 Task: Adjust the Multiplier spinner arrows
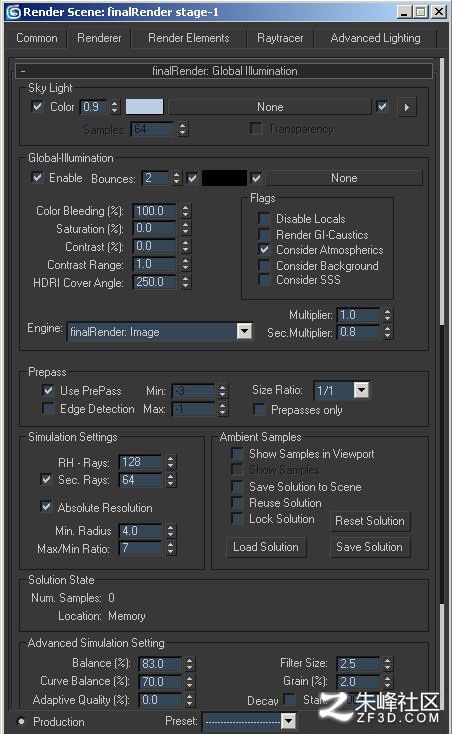tap(387, 315)
